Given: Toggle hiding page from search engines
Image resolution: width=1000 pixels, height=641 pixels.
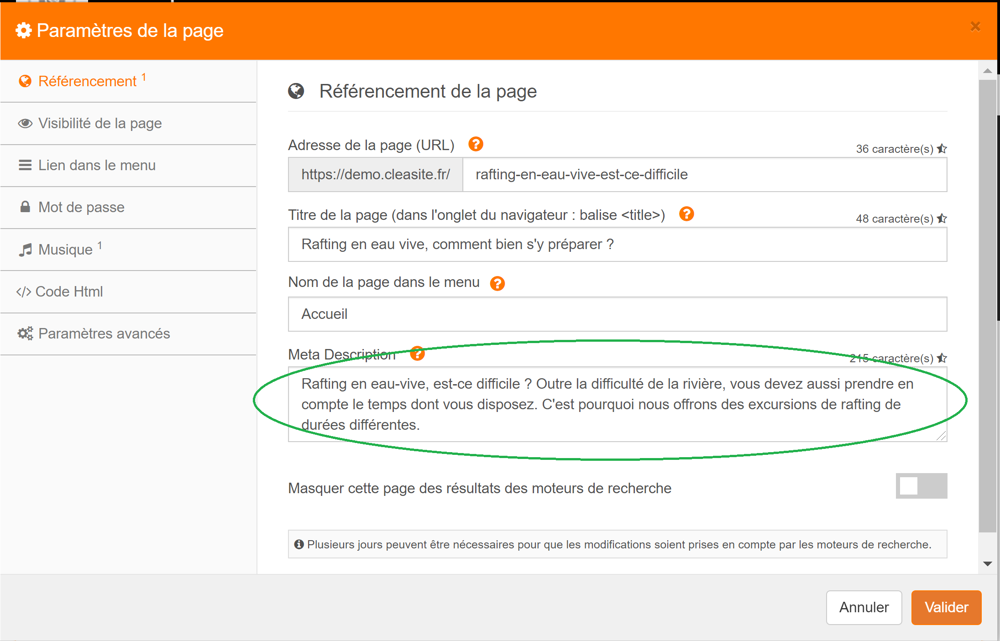Looking at the screenshot, I should pos(921,486).
